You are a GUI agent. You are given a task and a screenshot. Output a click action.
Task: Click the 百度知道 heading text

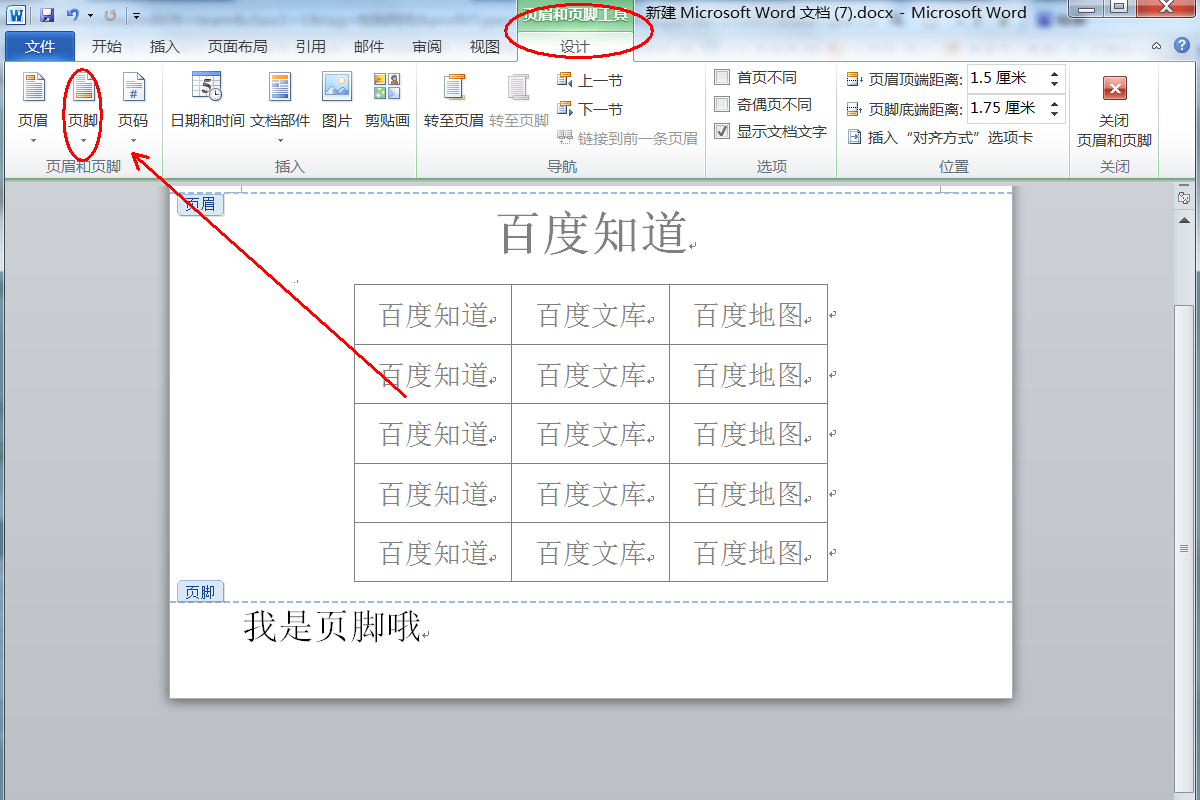point(593,233)
